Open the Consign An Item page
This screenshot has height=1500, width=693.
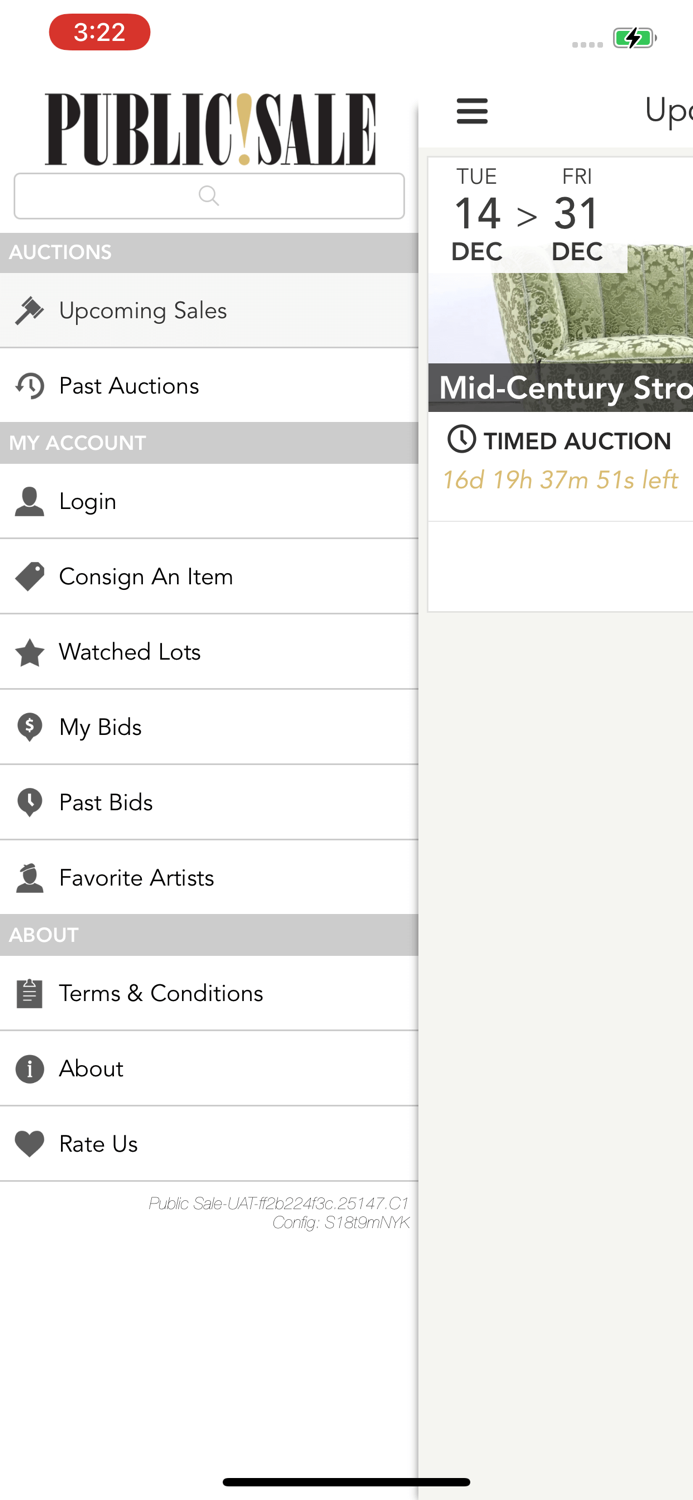[146, 577]
